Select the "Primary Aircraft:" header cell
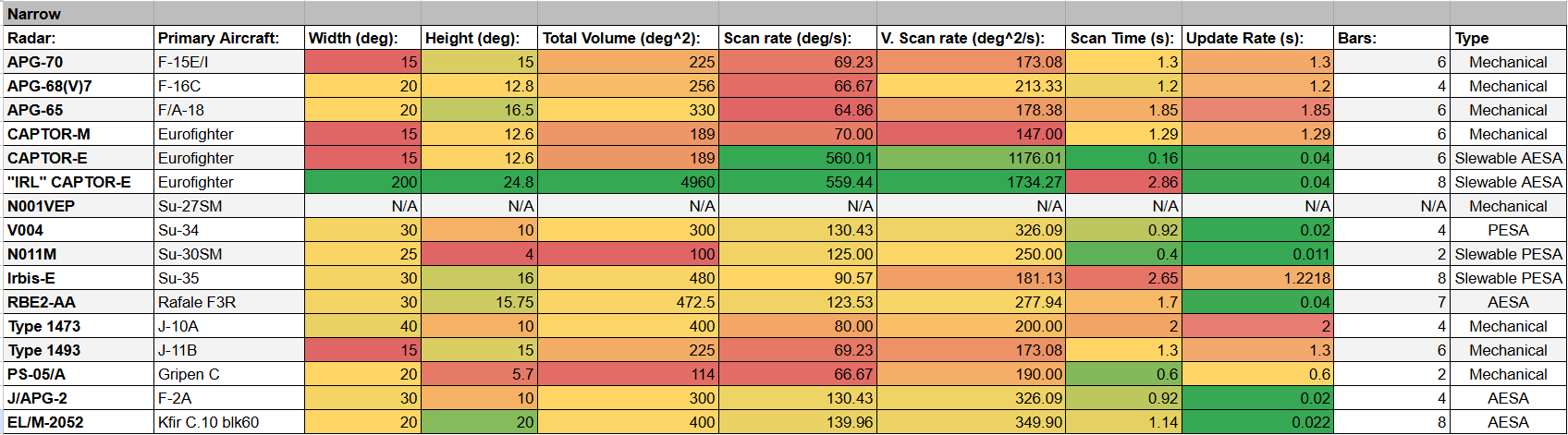 [218, 38]
